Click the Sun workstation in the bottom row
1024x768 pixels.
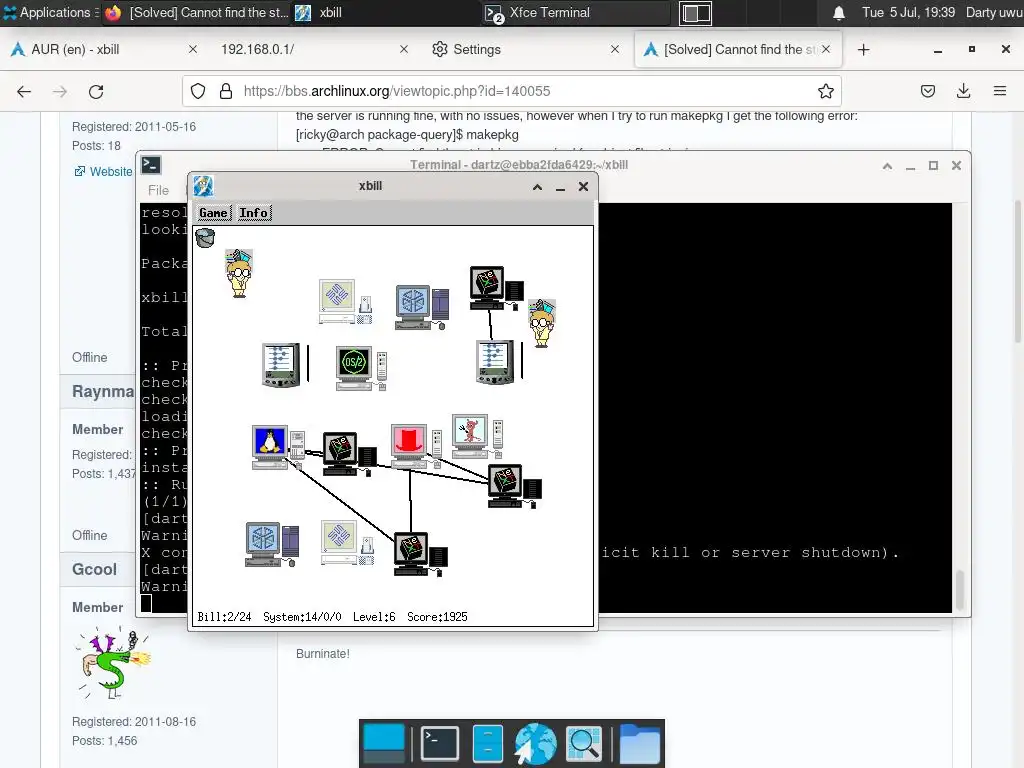(x=348, y=543)
